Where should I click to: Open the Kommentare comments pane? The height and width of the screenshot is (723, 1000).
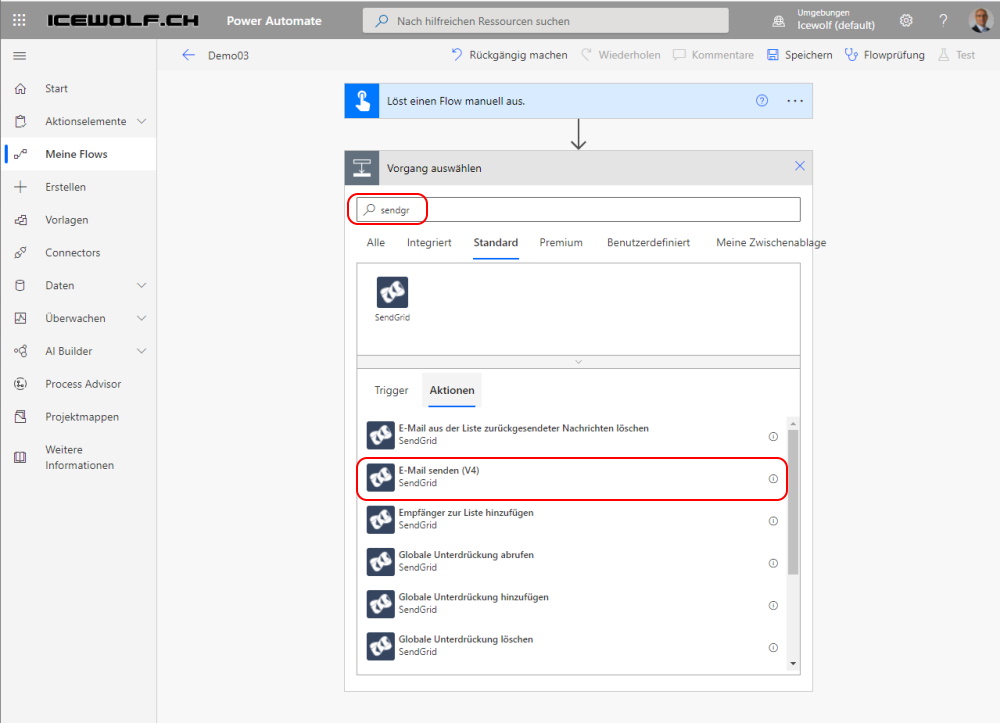(714, 55)
